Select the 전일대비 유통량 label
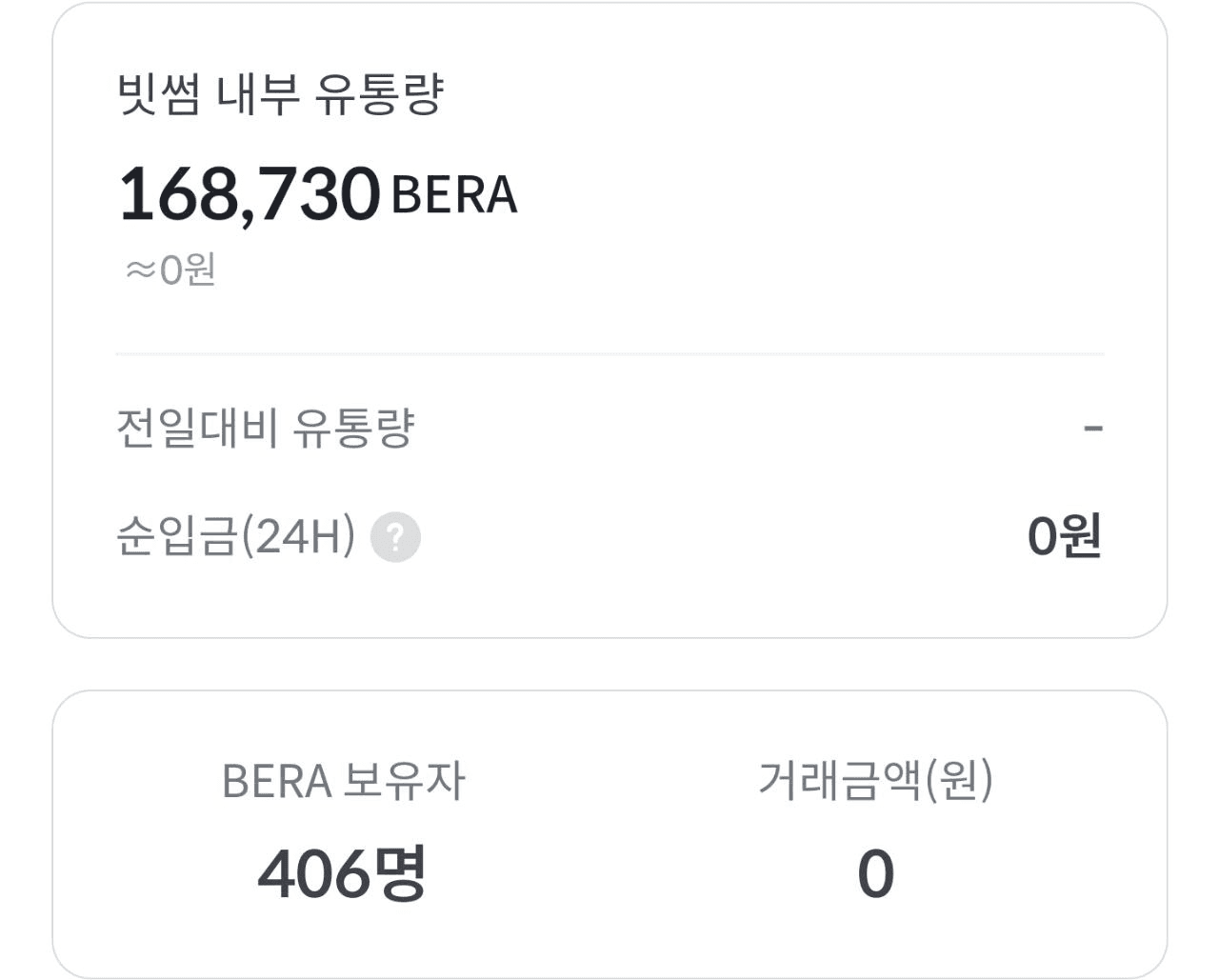The width and height of the screenshot is (1219, 980). (x=266, y=429)
